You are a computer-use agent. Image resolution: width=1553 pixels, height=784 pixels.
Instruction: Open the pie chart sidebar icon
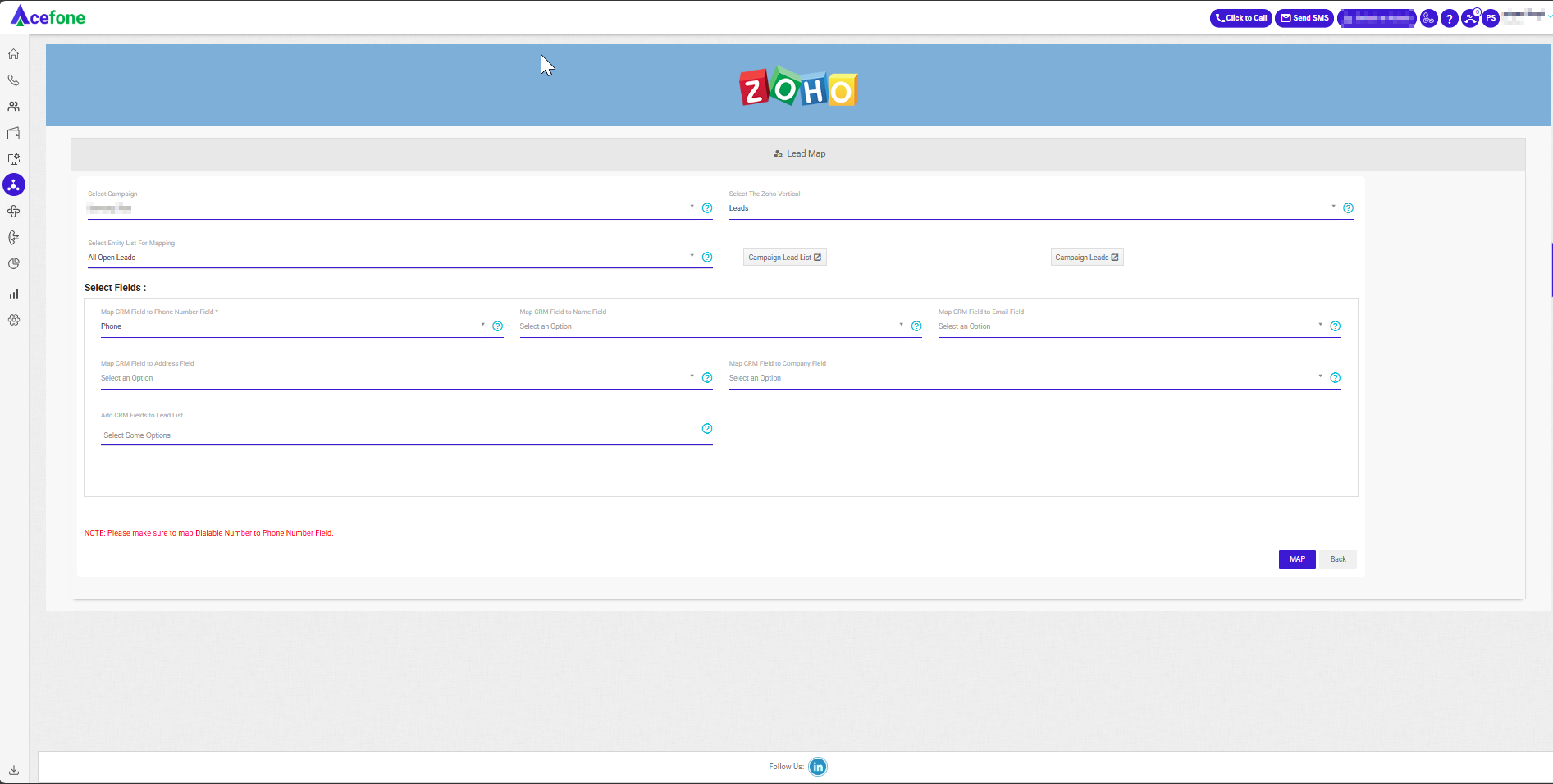click(14, 264)
